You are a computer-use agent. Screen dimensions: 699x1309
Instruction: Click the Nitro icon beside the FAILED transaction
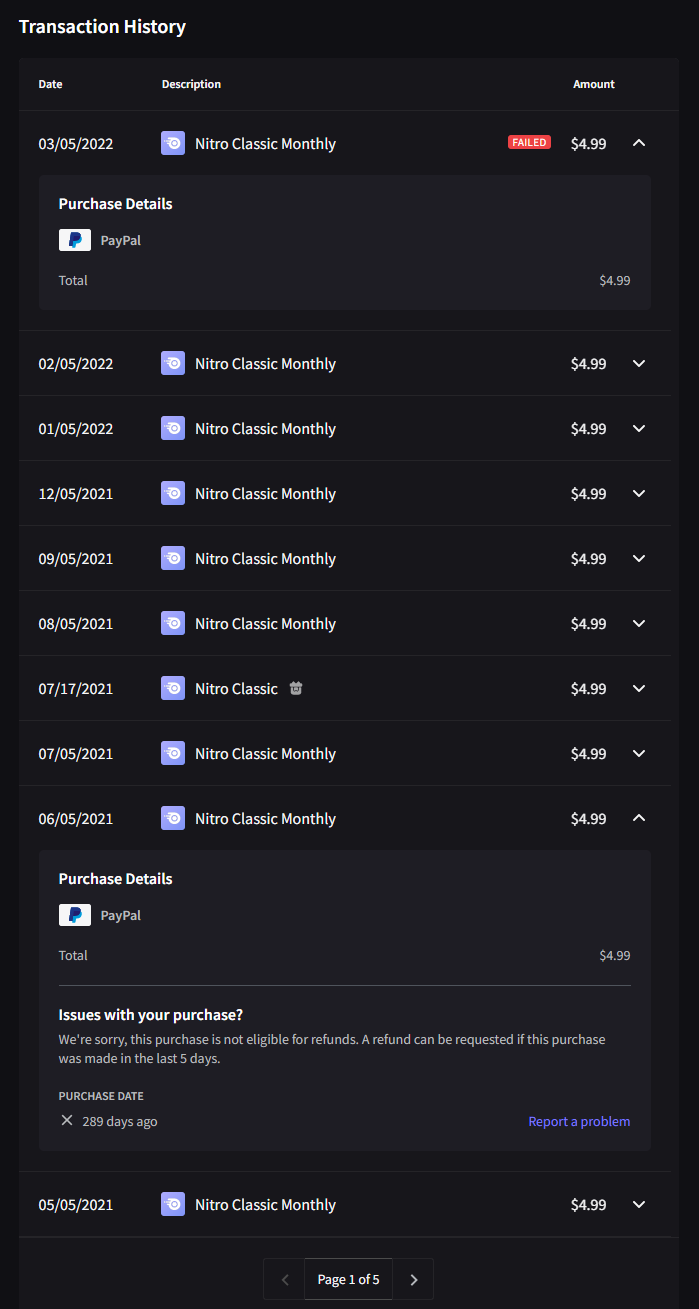(173, 143)
